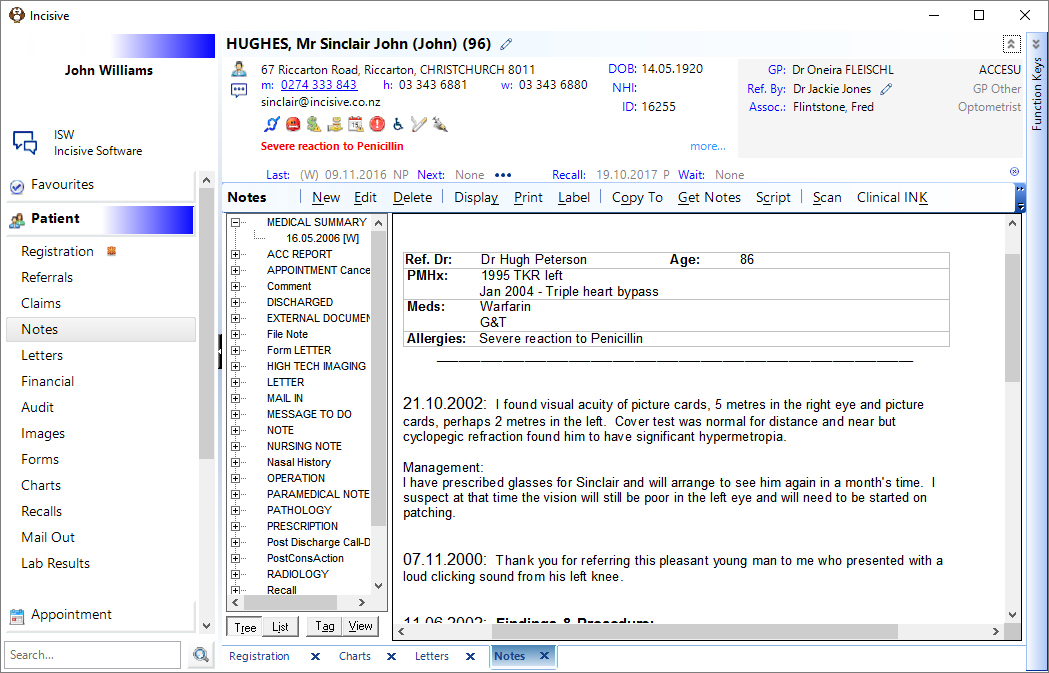Click in the Search input field
The height and width of the screenshot is (673, 1049).
(x=93, y=655)
